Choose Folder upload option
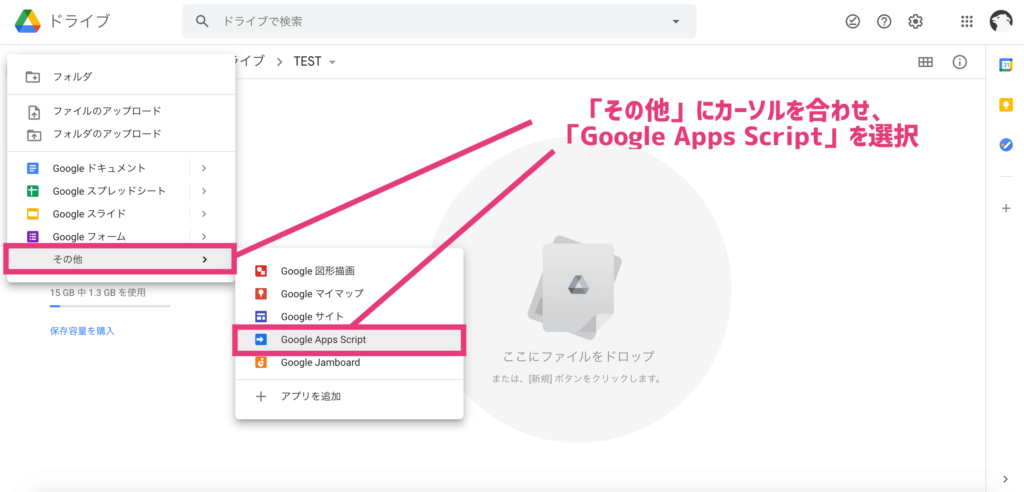 121,134
